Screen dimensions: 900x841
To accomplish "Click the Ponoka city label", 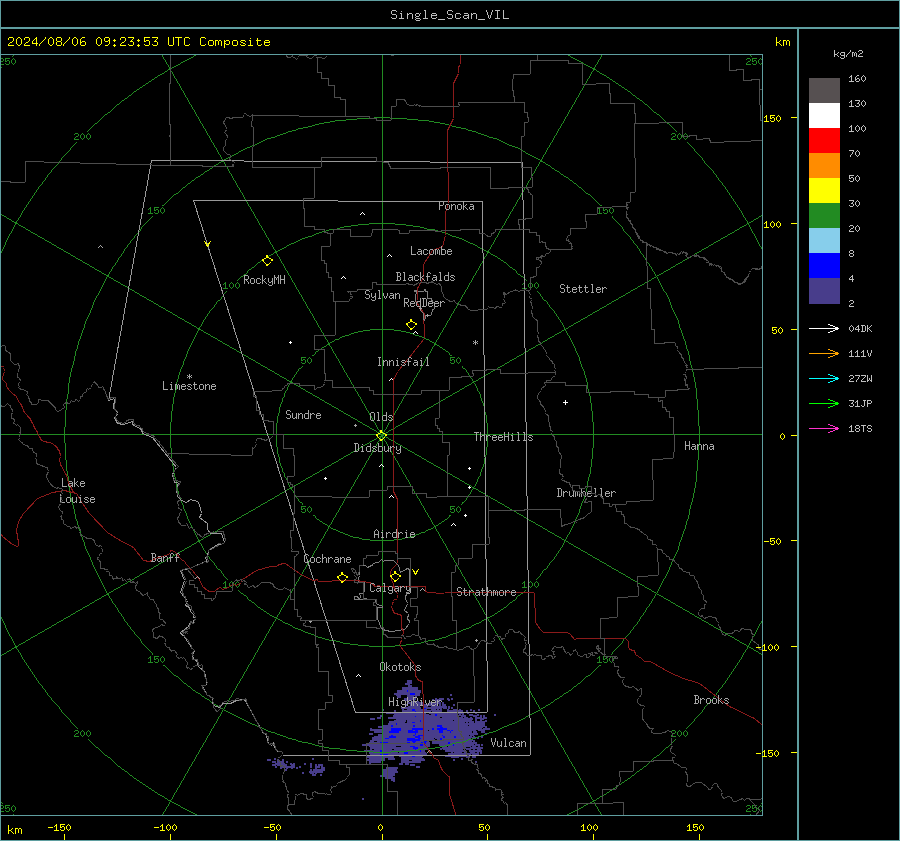I will click(x=456, y=206).
